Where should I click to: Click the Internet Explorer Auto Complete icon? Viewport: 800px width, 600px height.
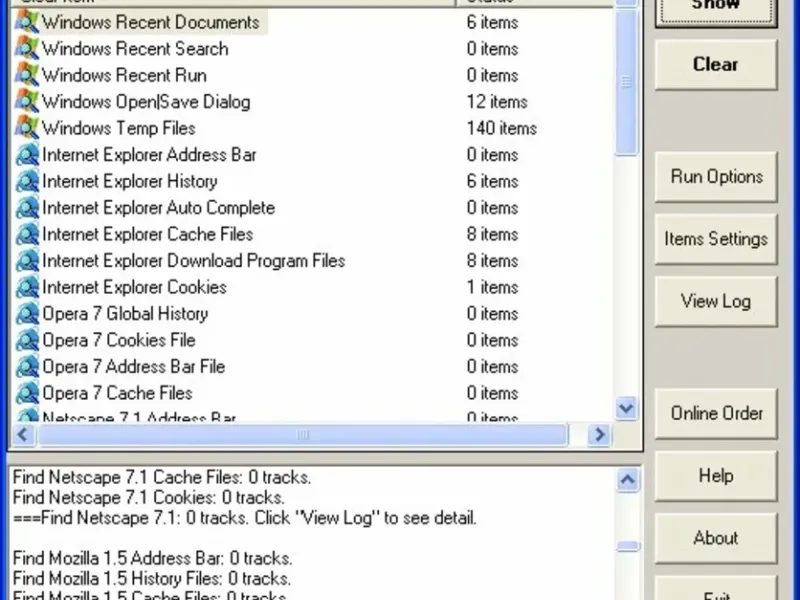(27, 208)
